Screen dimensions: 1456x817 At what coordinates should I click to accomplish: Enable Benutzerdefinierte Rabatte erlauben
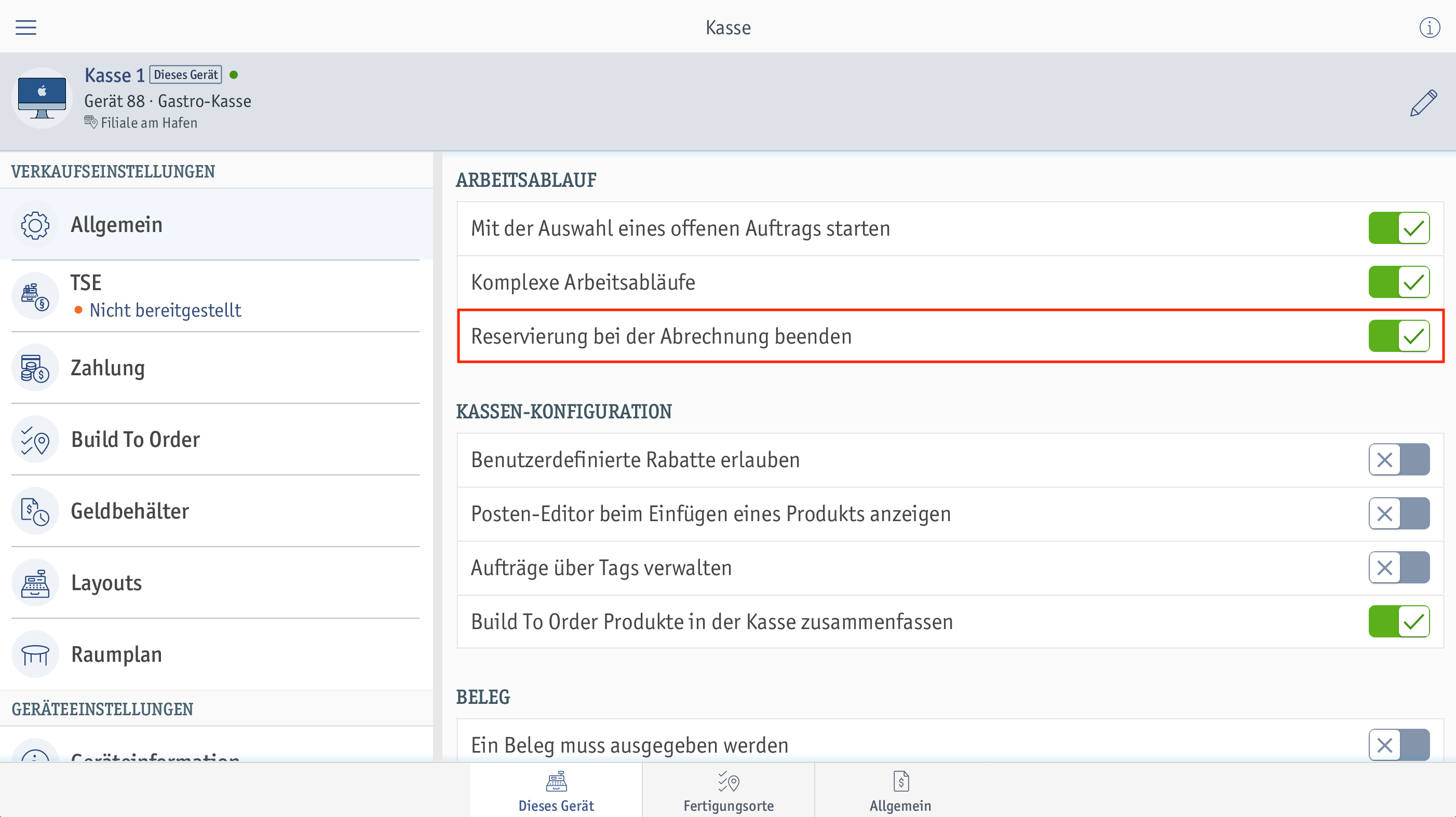click(x=1399, y=460)
